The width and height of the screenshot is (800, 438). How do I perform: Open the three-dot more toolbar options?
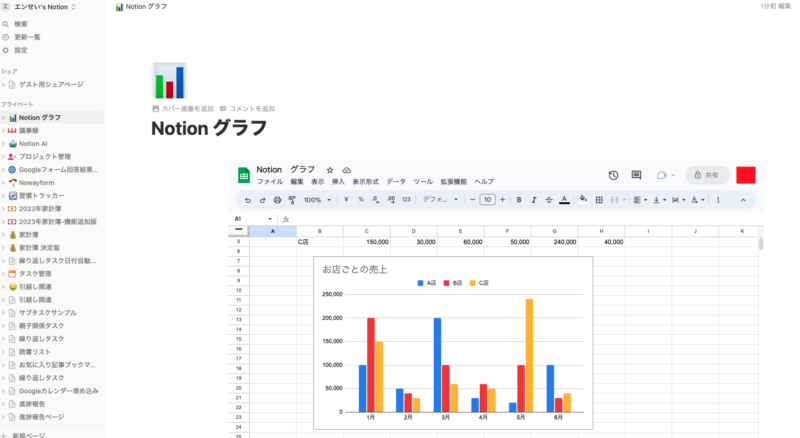click(x=718, y=200)
